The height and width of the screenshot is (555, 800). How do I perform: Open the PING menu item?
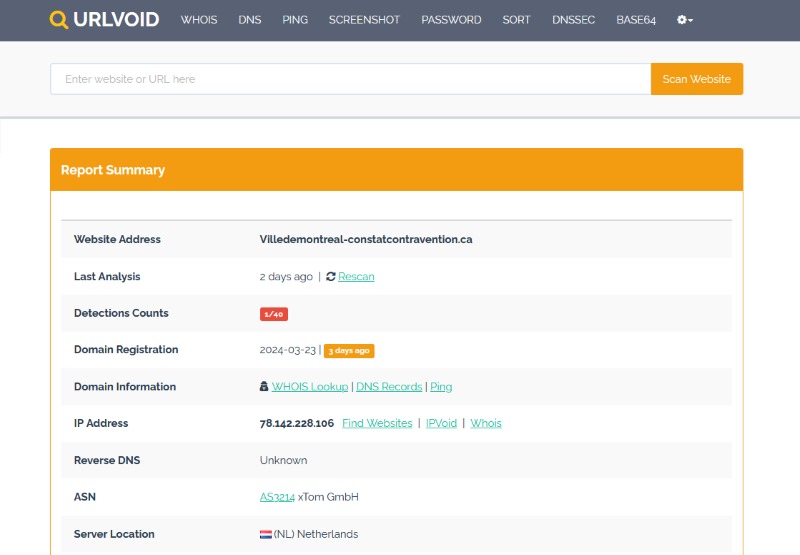pos(295,20)
